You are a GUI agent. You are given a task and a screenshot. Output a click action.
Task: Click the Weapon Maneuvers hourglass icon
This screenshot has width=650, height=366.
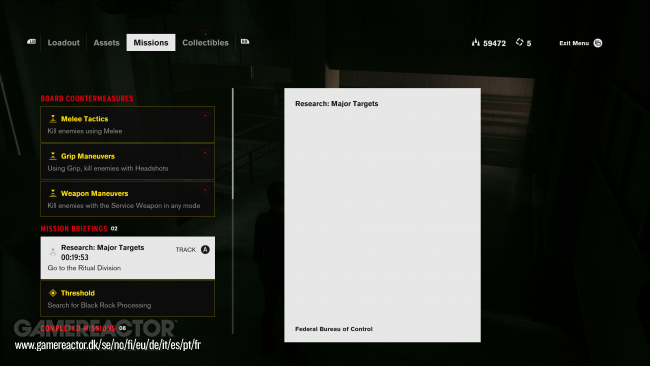point(53,194)
